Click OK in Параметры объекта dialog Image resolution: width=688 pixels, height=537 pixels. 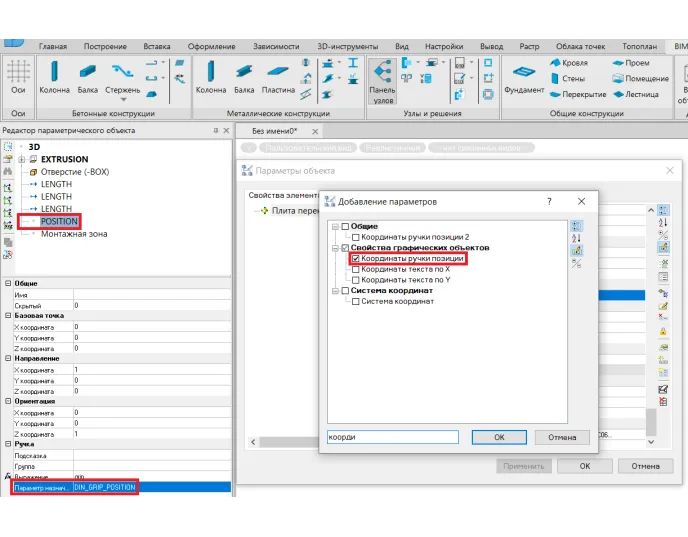(x=585, y=466)
